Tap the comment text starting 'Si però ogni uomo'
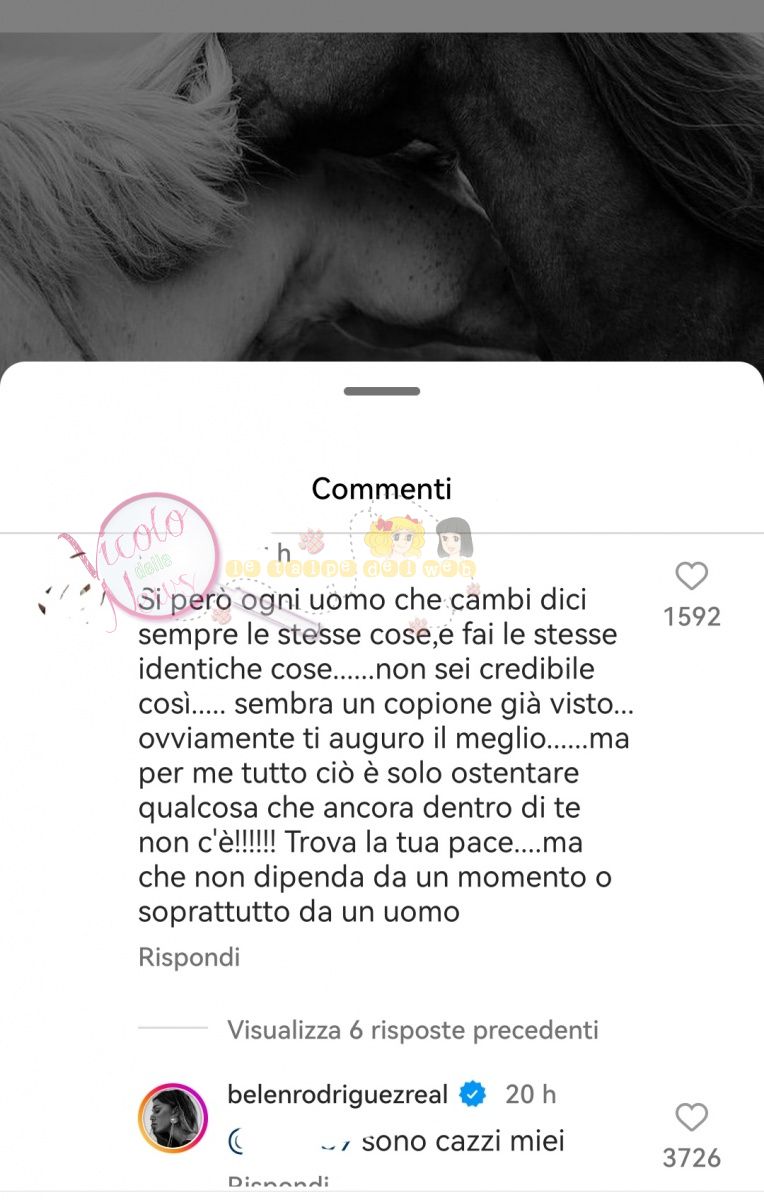The image size is (764, 1200). pos(387,755)
